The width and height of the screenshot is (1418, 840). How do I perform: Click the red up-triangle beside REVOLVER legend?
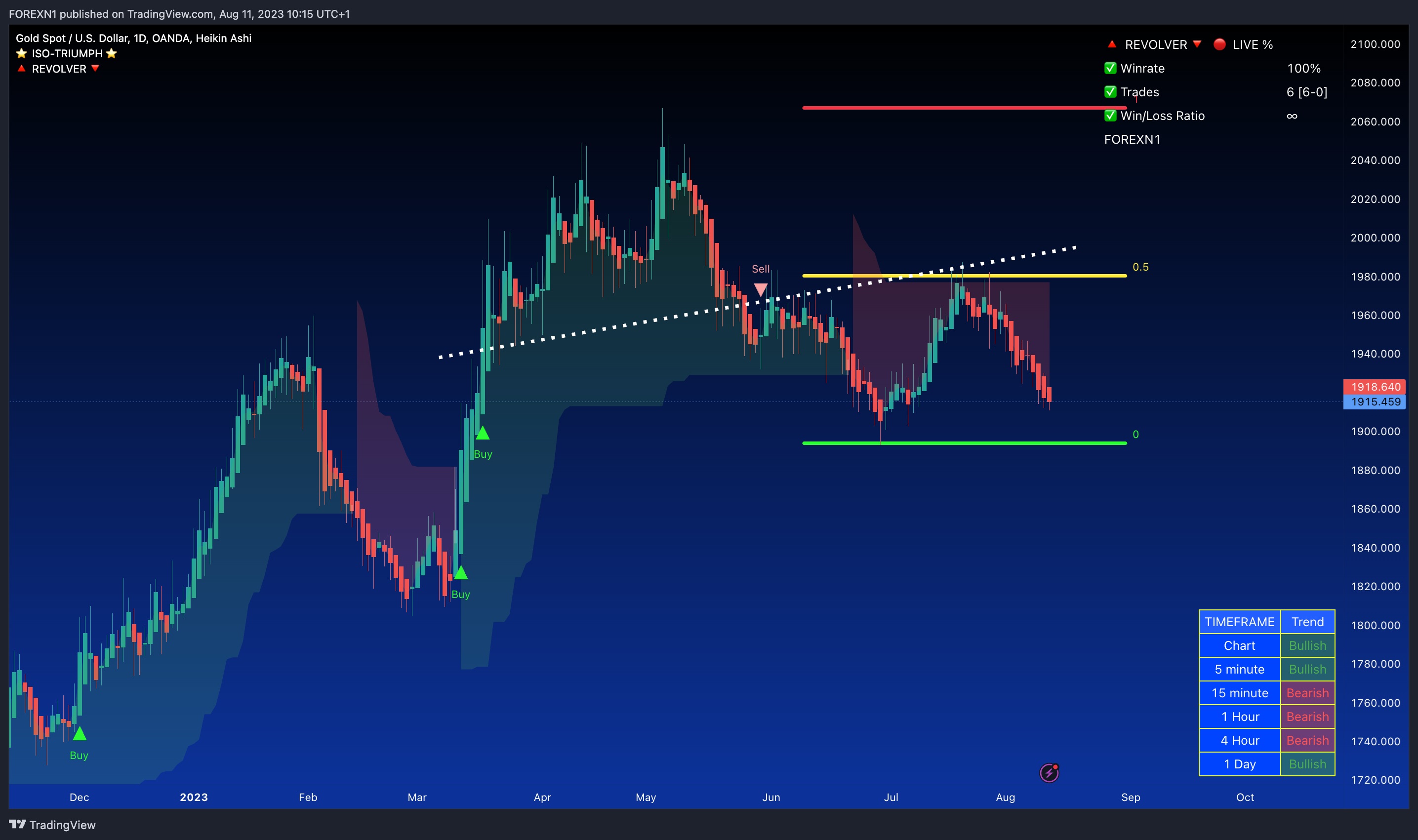pyautogui.click(x=22, y=69)
